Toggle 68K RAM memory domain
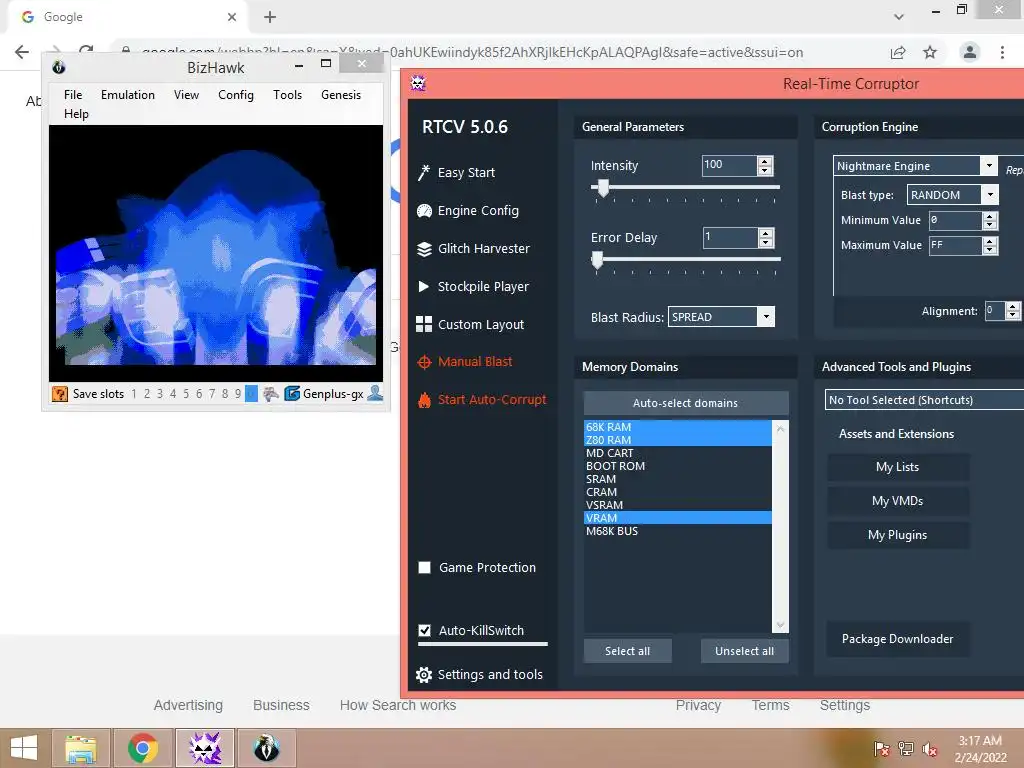 (677, 427)
